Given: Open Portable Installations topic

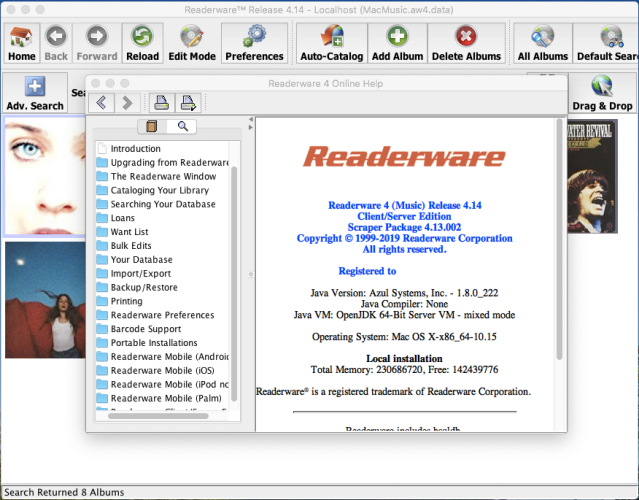Looking at the screenshot, I should click(x=154, y=343).
